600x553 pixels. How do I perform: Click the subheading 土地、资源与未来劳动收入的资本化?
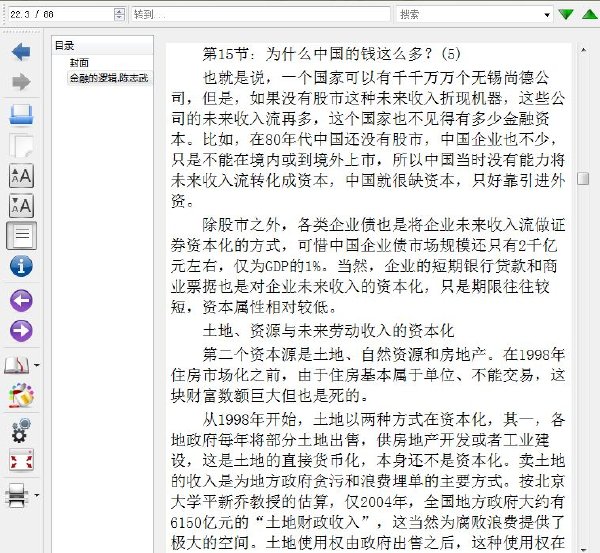pos(328,331)
